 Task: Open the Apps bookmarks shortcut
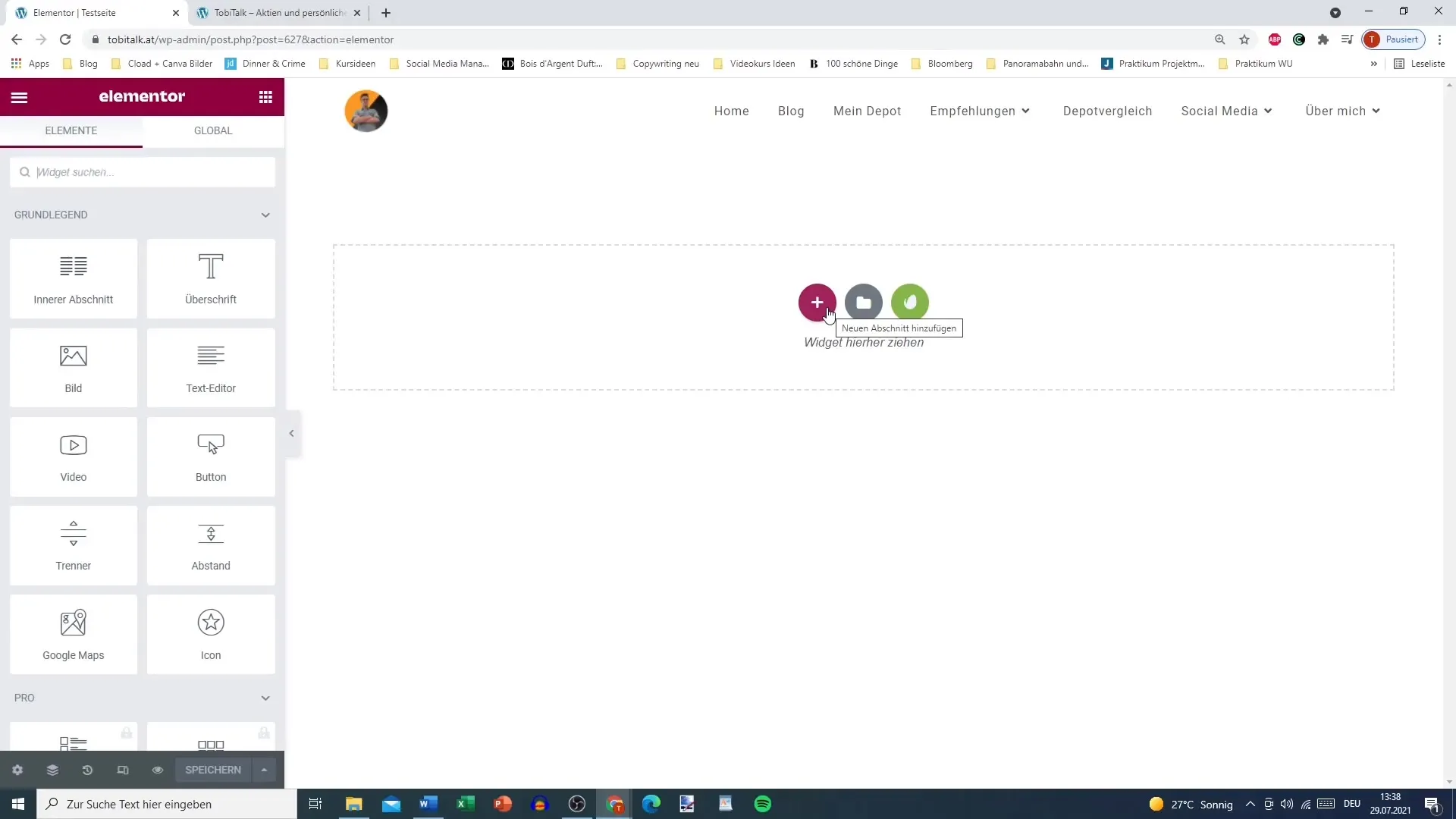pyautogui.click(x=30, y=64)
